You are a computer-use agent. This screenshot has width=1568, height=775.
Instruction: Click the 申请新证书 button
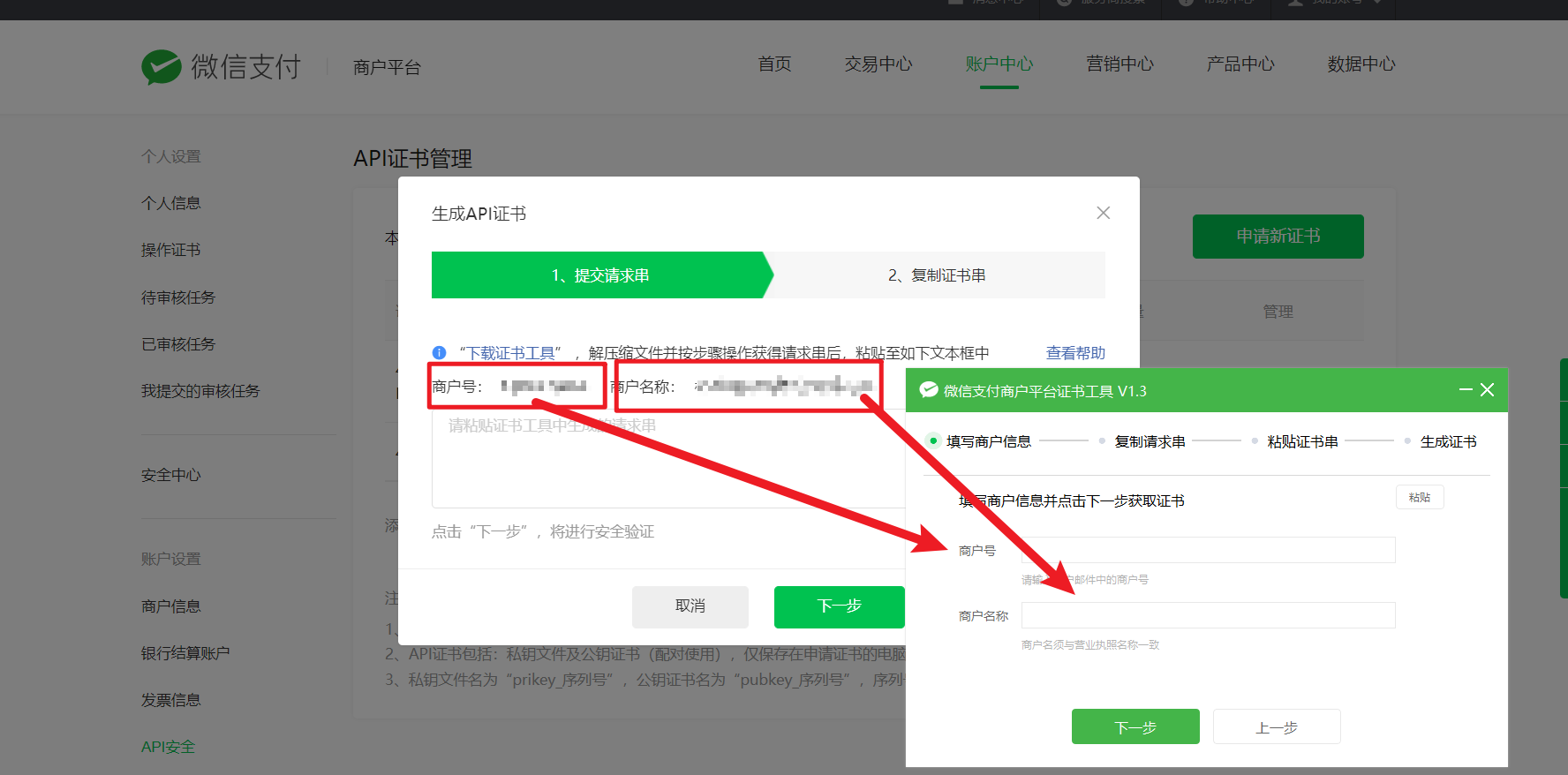(1278, 237)
